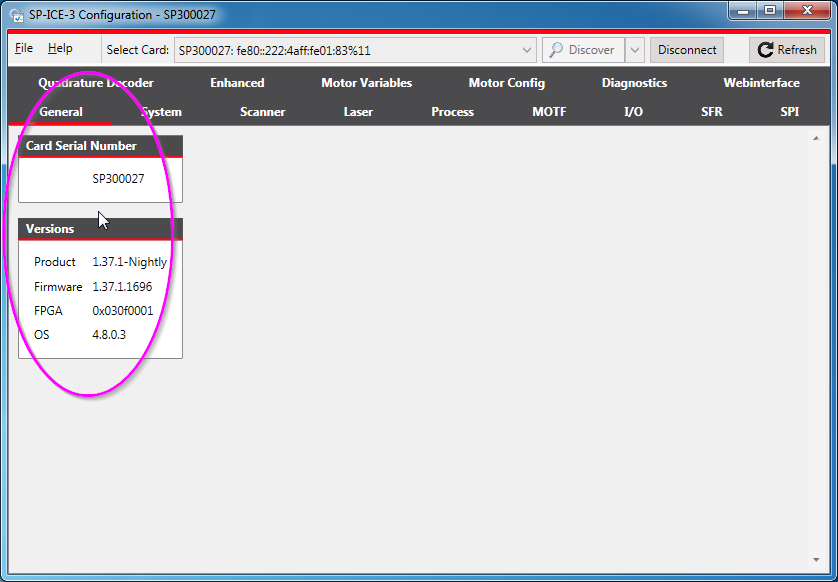Open the File menu
Viewport: 838px width, 582px height.
(22, 48)
